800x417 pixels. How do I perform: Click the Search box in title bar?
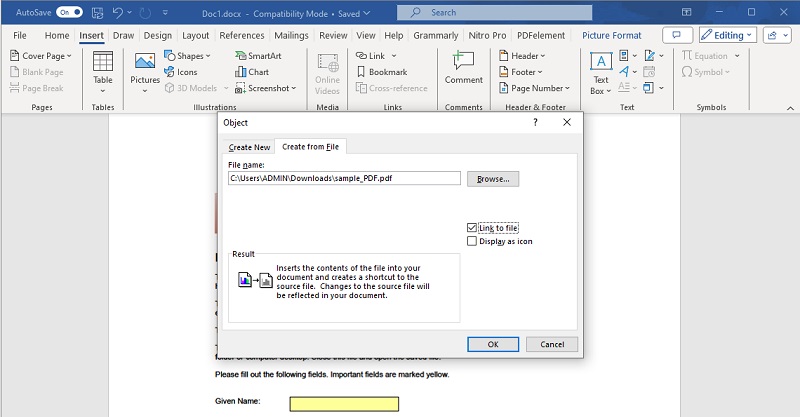[494, 12]
